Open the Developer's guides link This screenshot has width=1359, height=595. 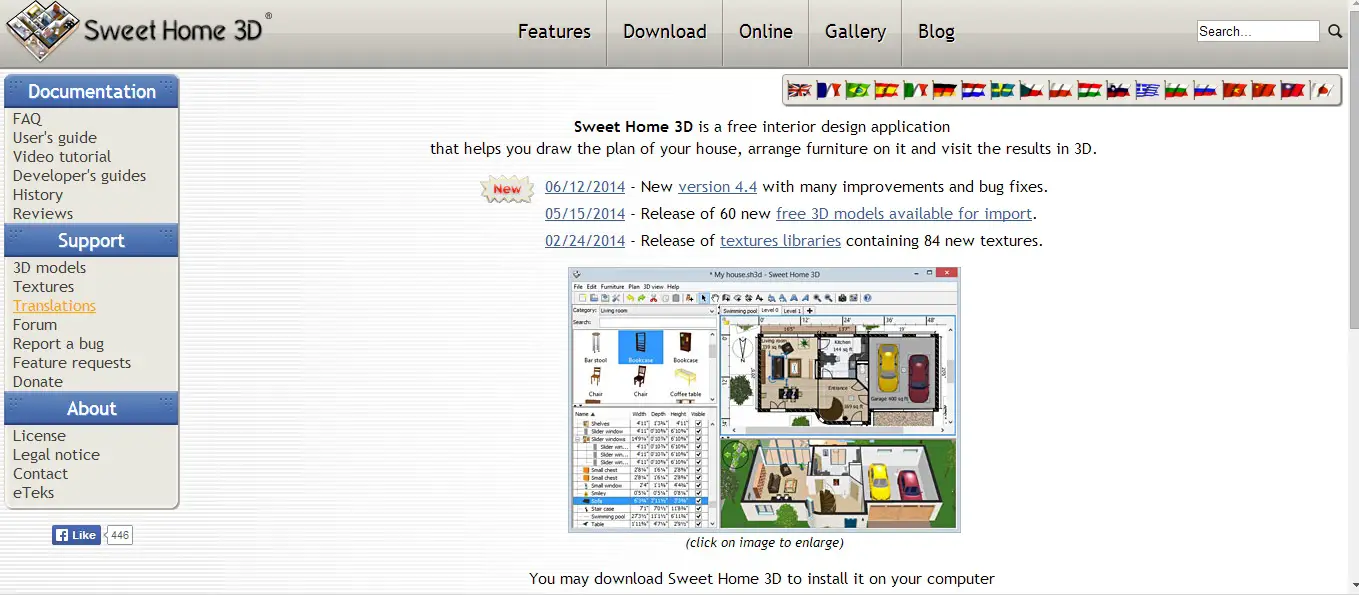click(x=79, y=176)
